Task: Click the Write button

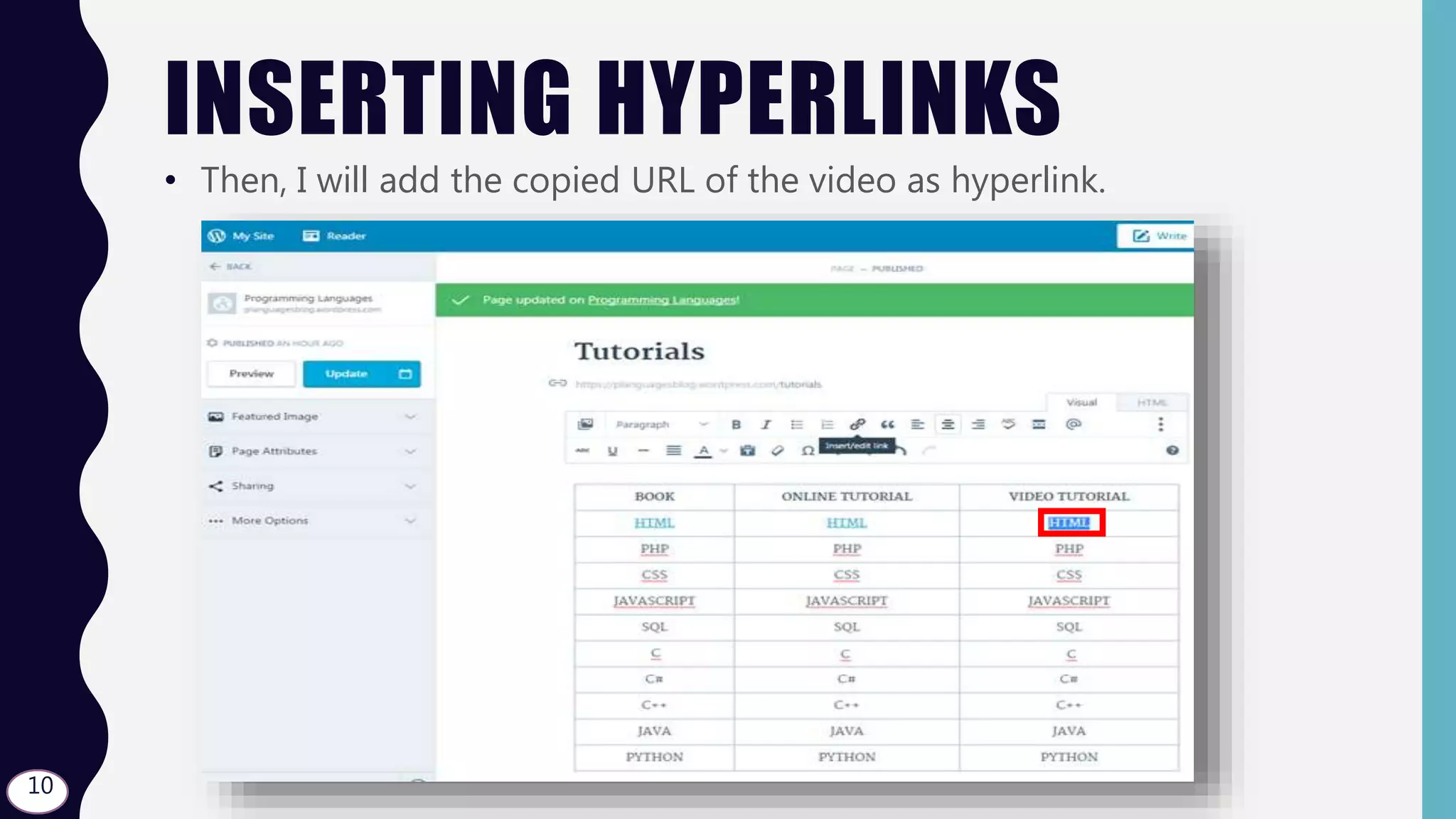Action: (1157, 236)
